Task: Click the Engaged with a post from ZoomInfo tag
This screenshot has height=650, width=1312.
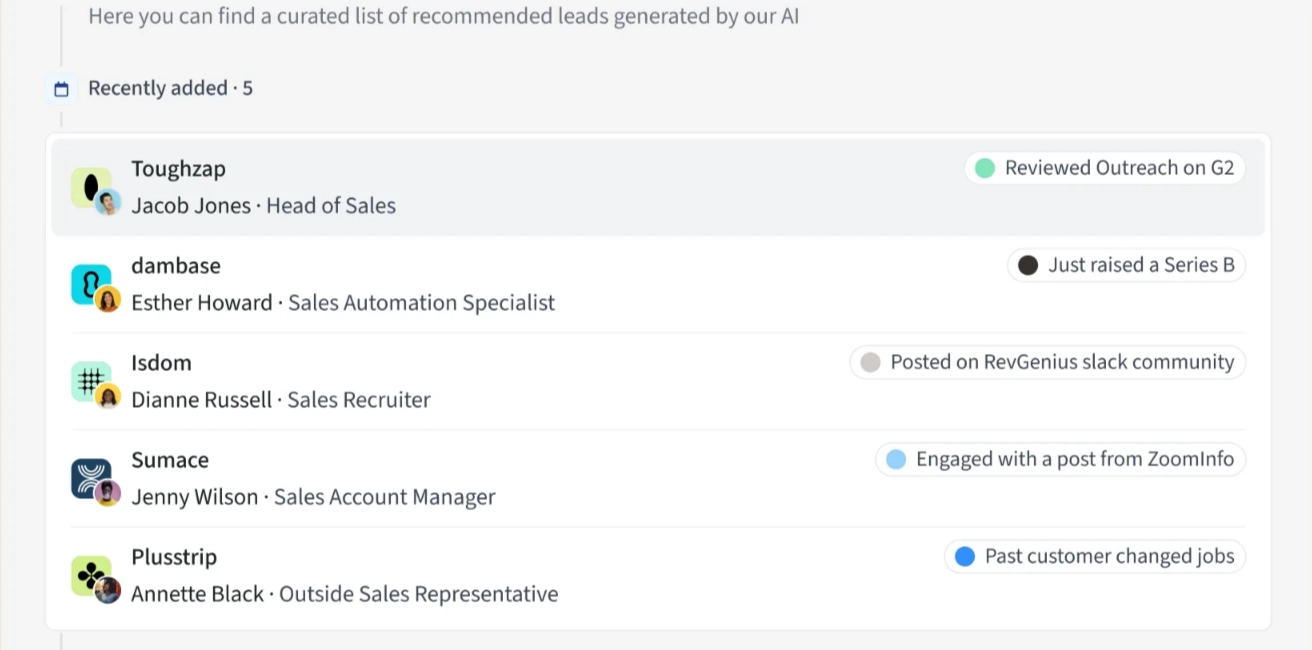Action: pos(1060,459)
